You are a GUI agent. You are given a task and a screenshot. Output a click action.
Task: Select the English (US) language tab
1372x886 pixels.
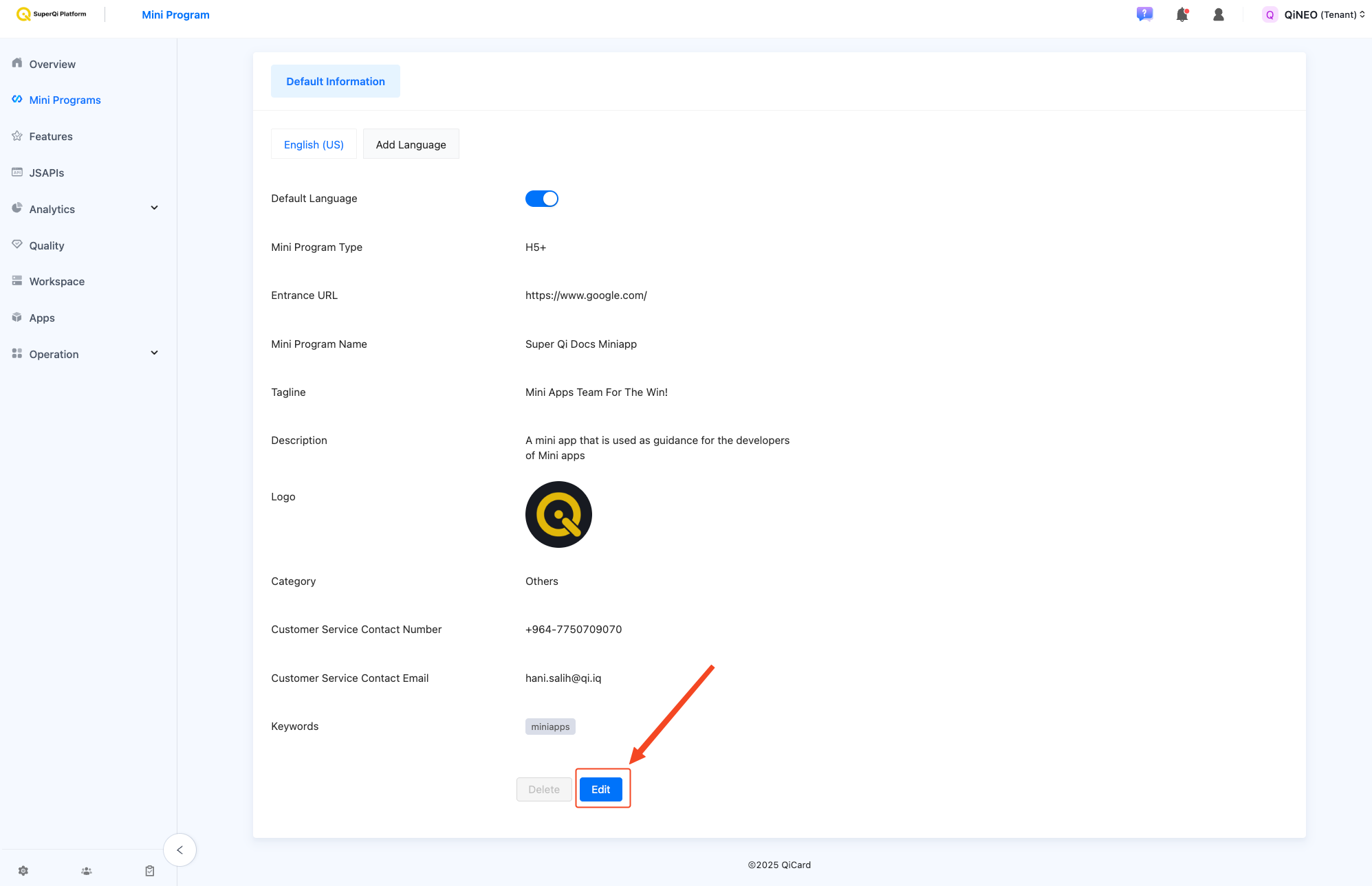[x=314, y=144]
